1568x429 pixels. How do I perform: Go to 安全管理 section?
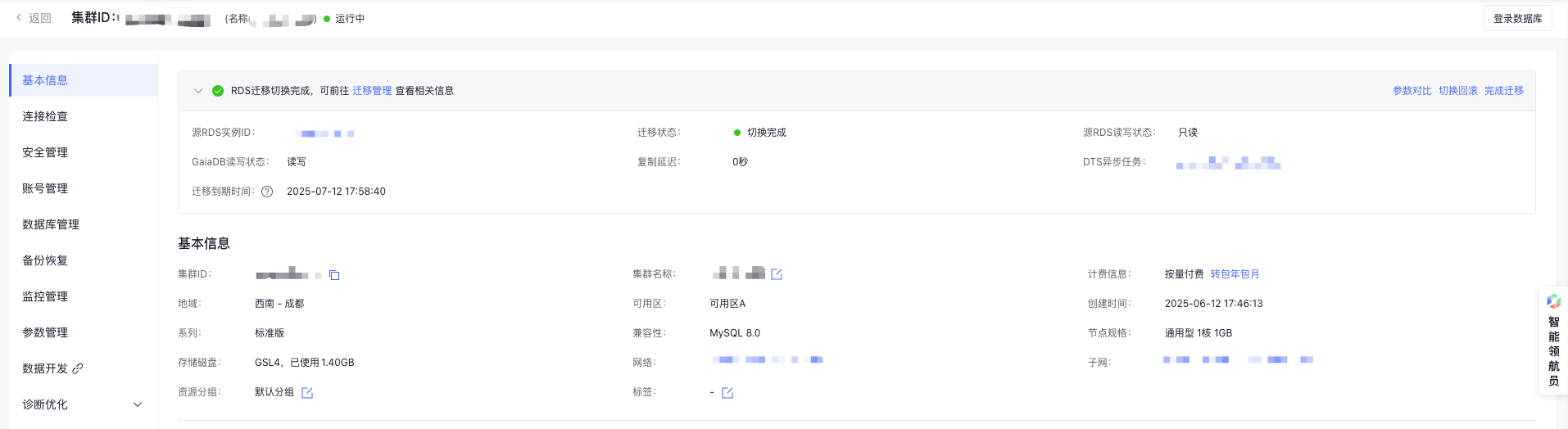pyautogui.click(x=84, y=152)
